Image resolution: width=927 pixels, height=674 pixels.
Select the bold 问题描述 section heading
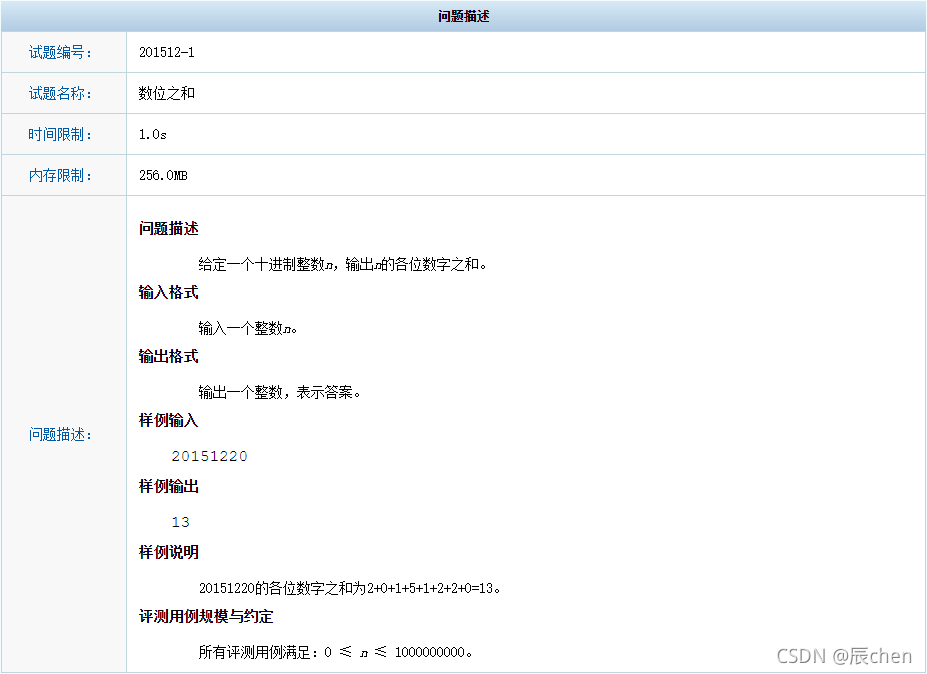coord(167,228)
